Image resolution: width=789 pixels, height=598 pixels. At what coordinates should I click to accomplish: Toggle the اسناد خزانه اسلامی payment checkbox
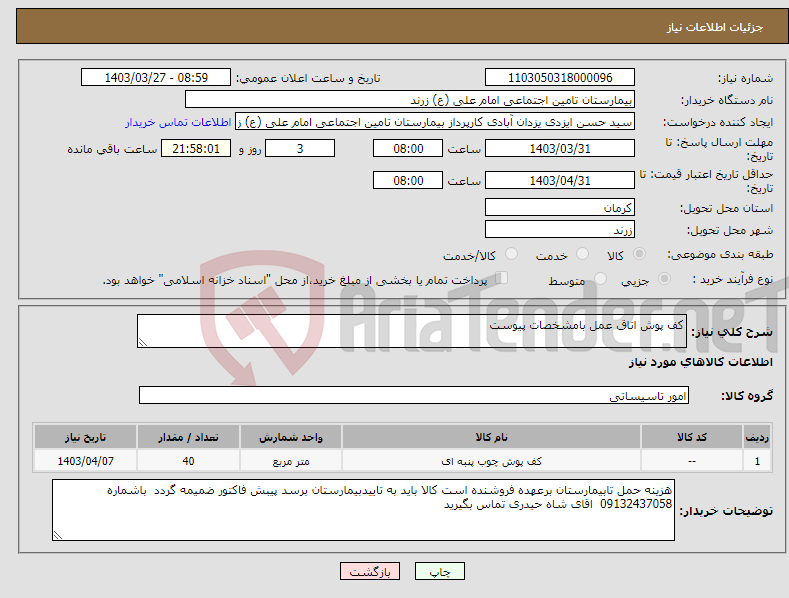(502, 278)
